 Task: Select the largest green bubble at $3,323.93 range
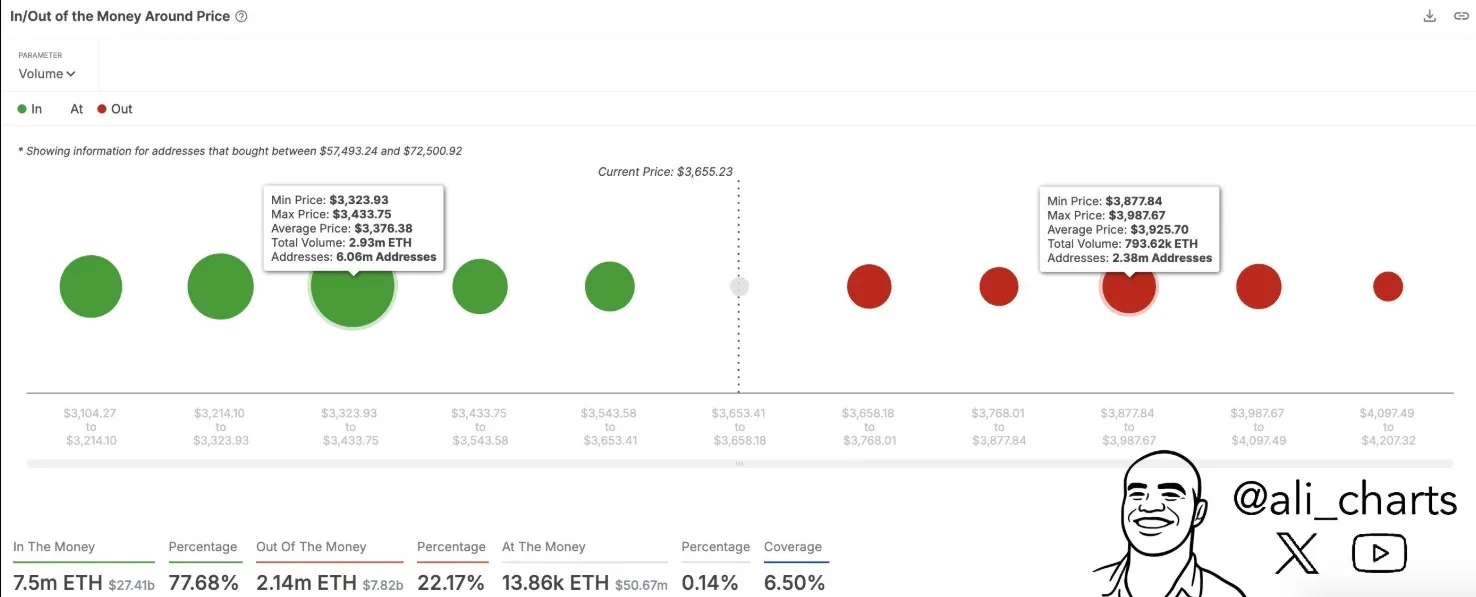pyautogui.click(x=352, y=286)
